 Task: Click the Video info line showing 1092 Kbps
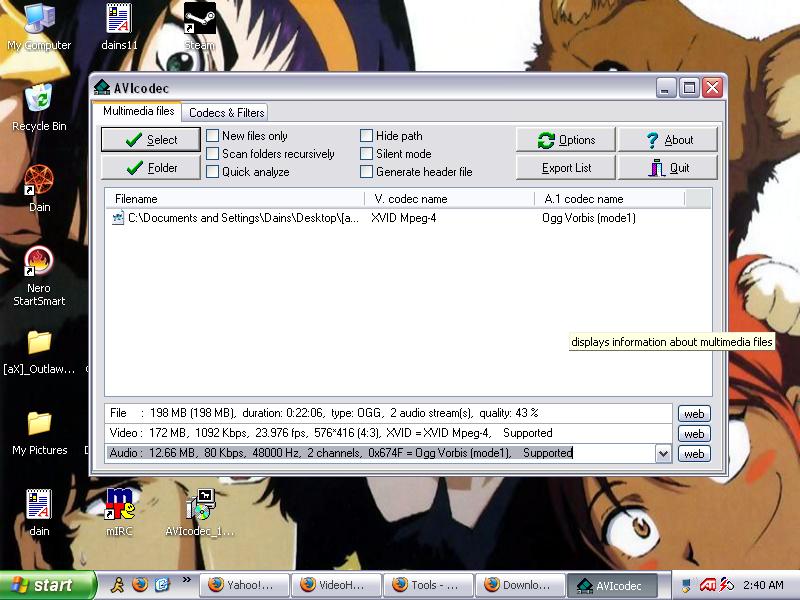(389, 433)
